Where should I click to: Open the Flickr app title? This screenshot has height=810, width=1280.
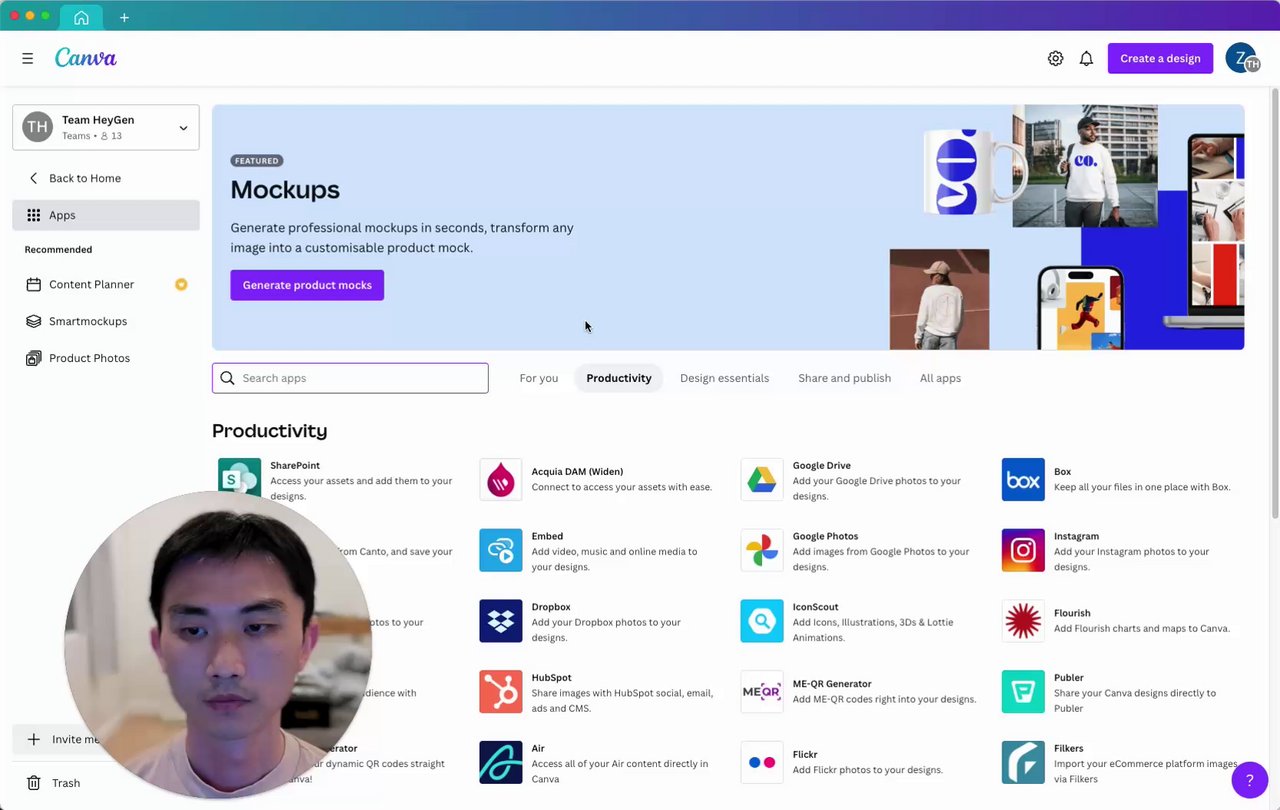click(x=805, y=755)
